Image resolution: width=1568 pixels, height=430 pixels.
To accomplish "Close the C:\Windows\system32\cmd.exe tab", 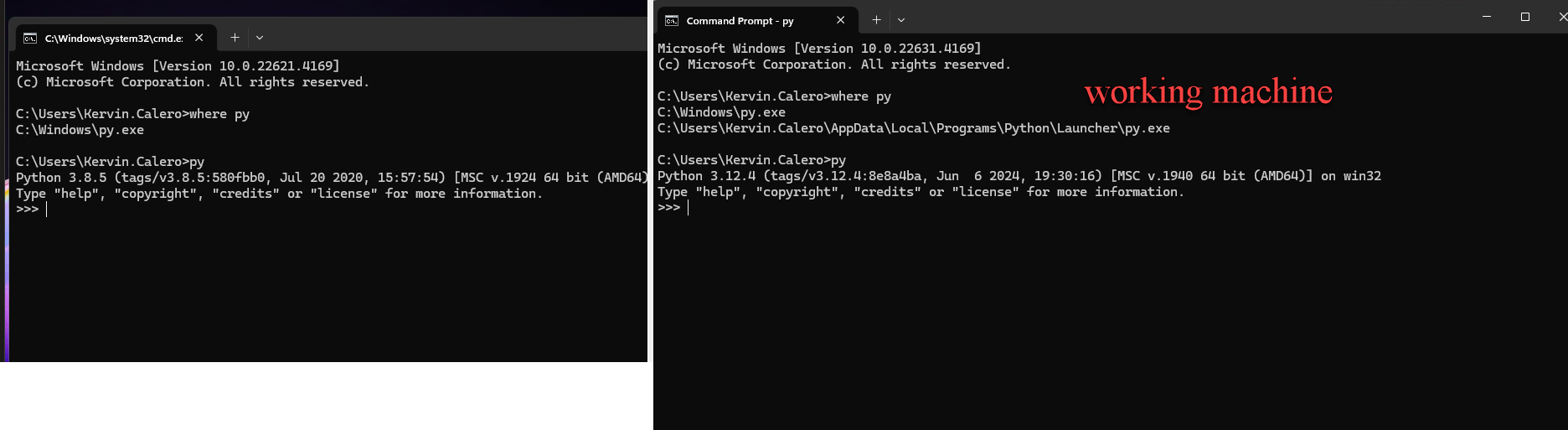I will pos(199,38).
